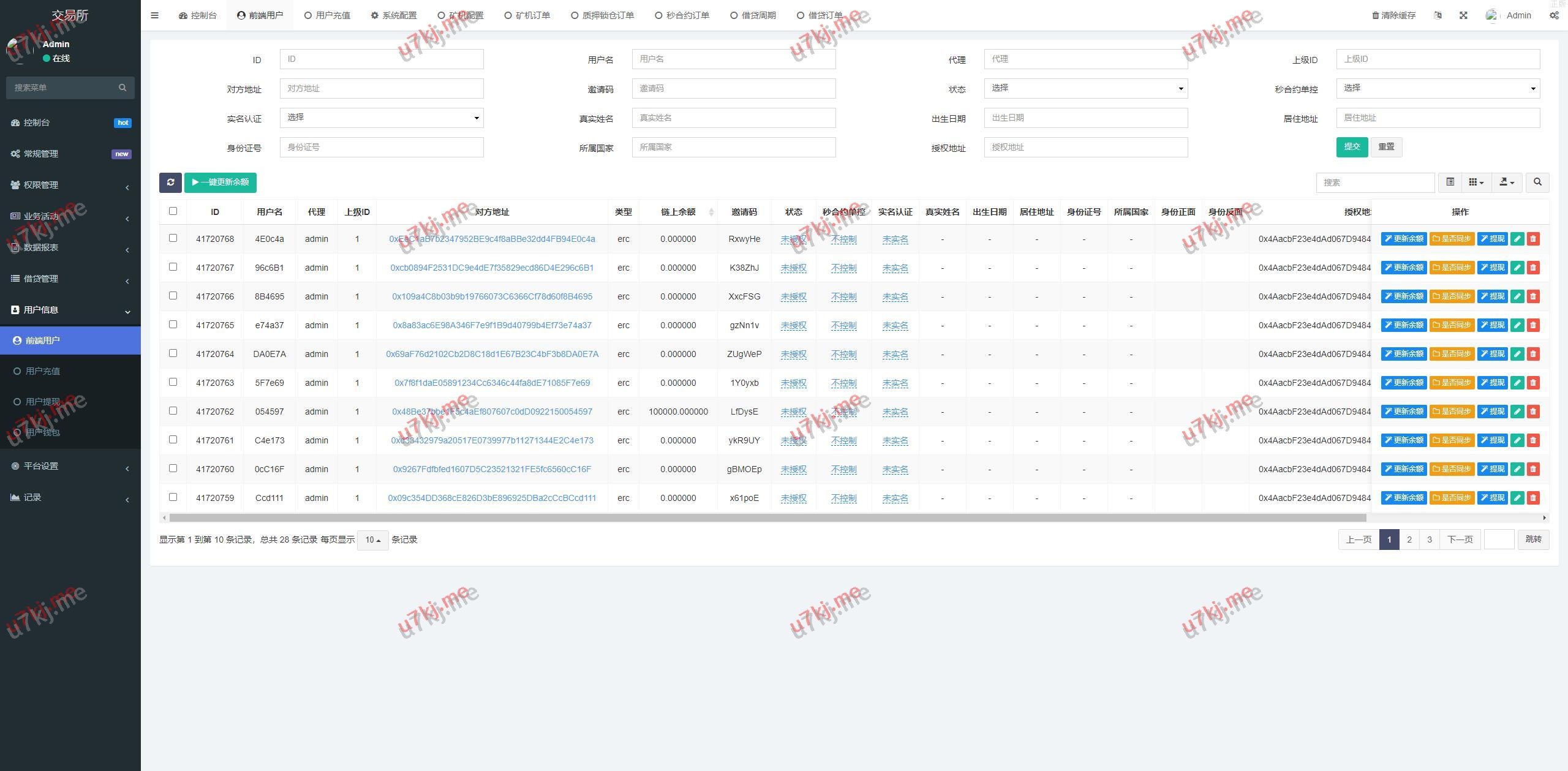Toggle the select-all header checkbox
Viewport: 1568px width, 771px height.
pos(173,211)
